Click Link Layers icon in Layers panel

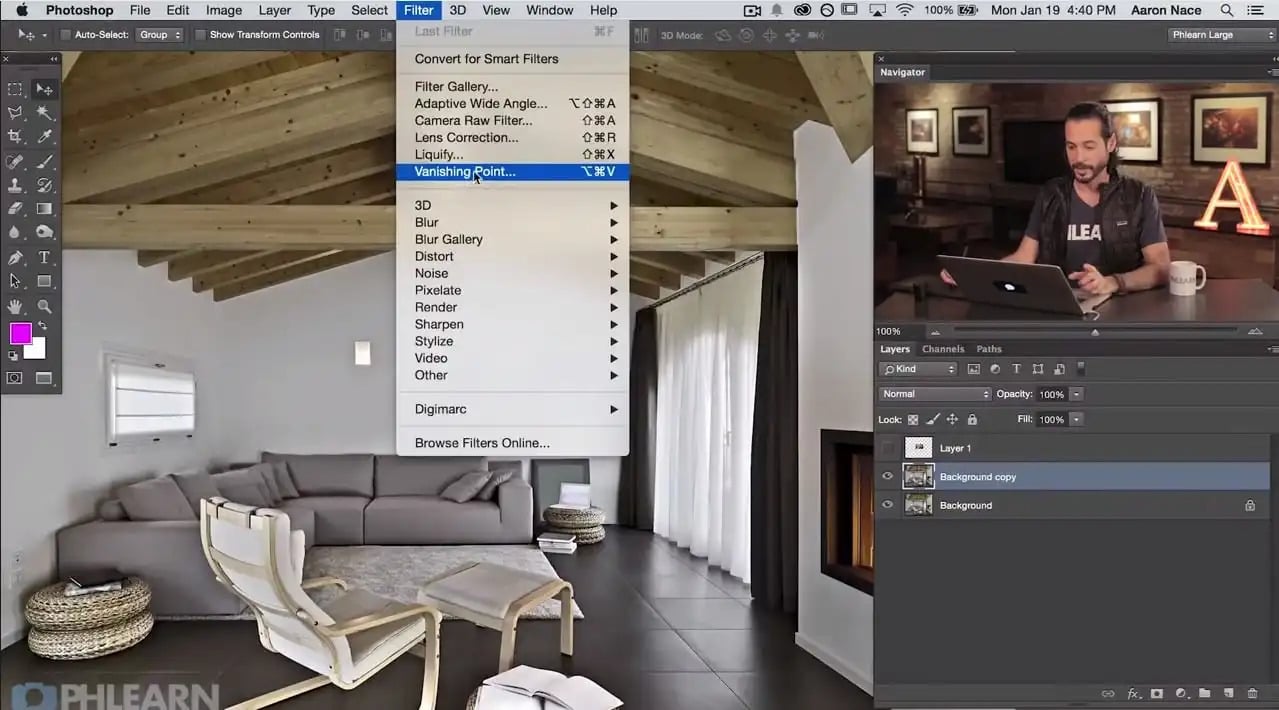(1108, 693)
